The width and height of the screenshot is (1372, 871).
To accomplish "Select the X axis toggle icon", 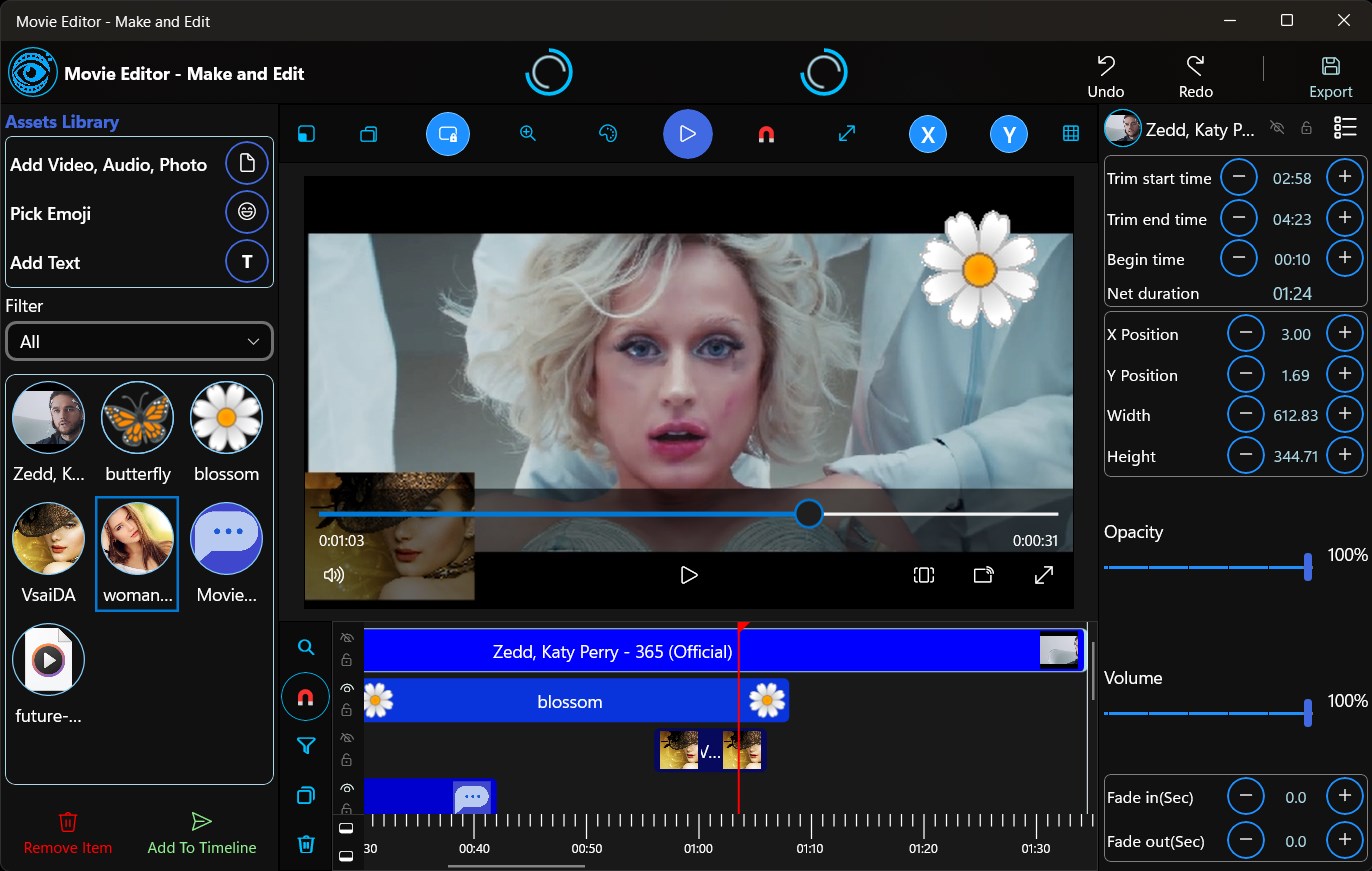I will pos(927,133).
